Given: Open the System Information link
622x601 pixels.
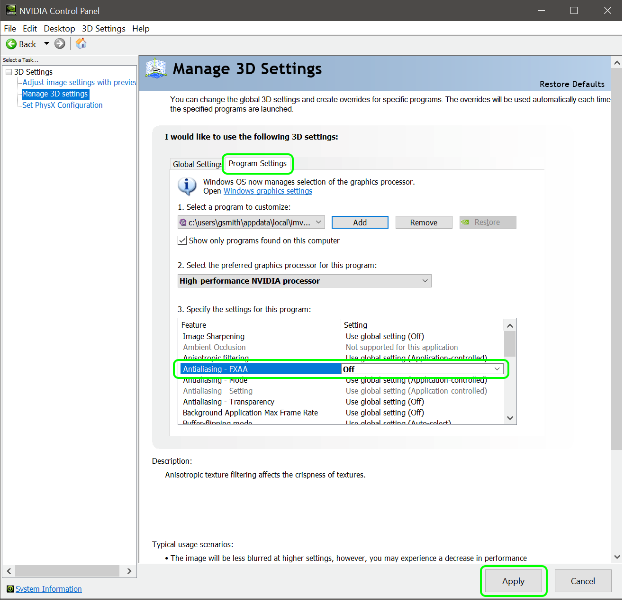Looking at the screenshot, I should 48,589.
